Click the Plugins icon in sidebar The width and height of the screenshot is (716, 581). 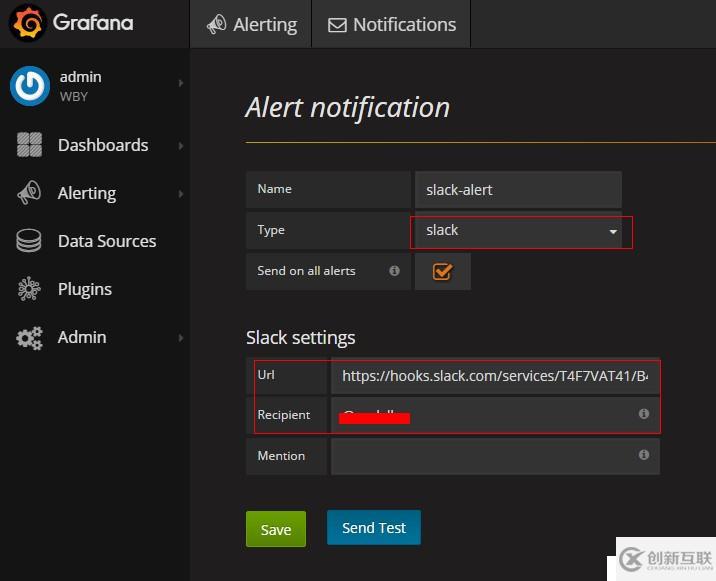click(29, 289)
